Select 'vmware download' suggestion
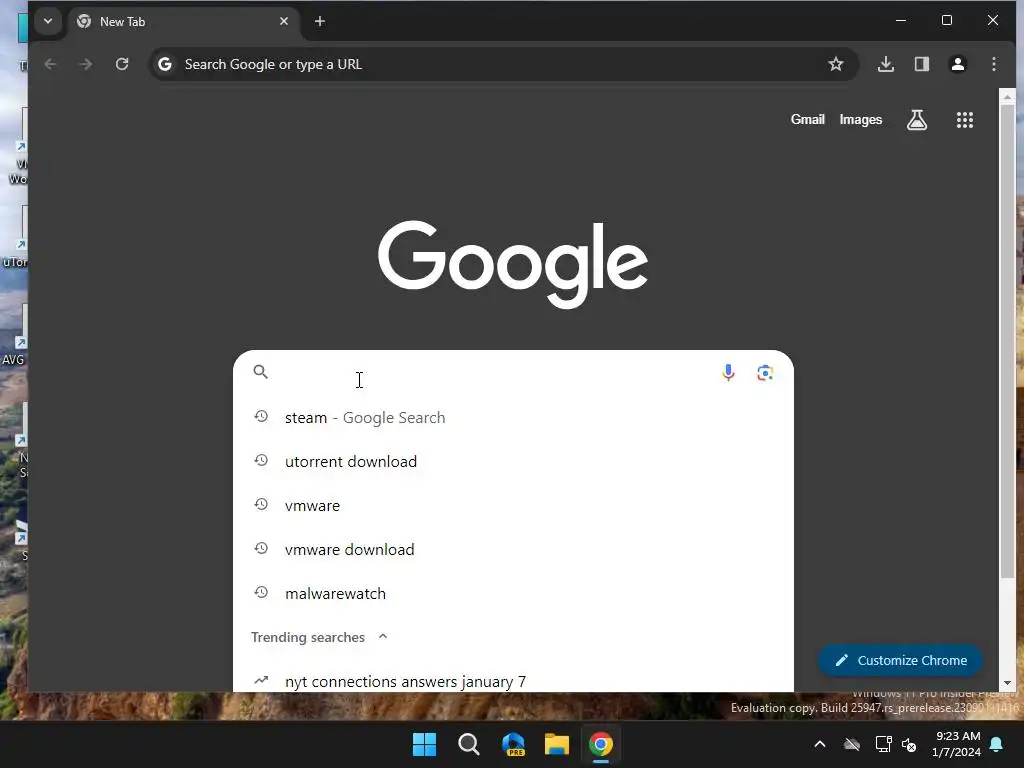1024x768 pixels. (x=513, y=549)
